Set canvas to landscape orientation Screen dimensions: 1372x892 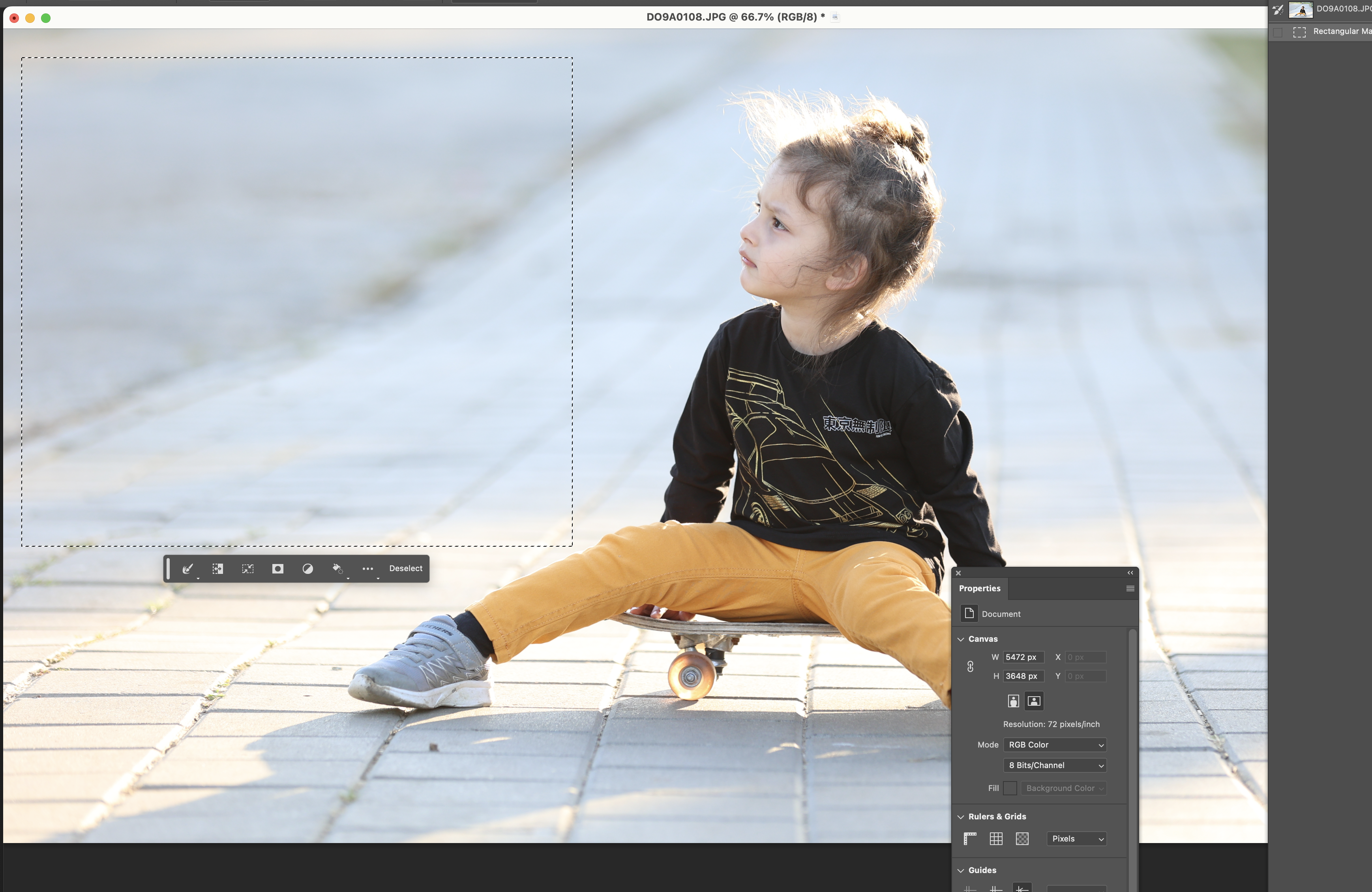tap(1034, 701)
